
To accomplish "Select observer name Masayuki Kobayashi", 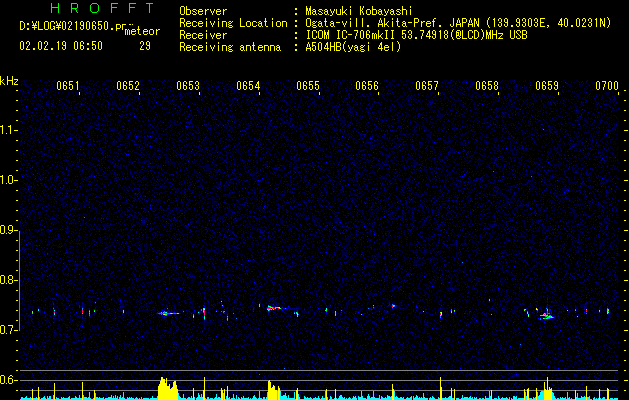I will coord(359,11).
